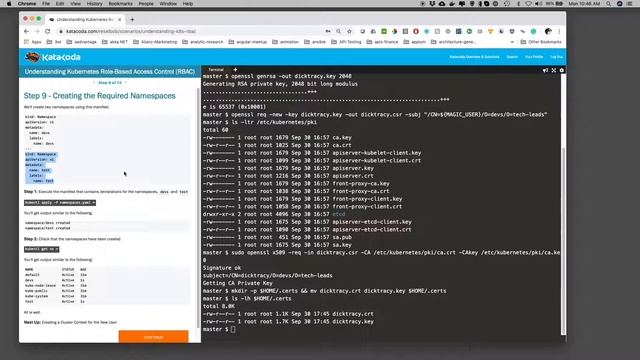This screenshot has width=640, height=360.
Task: Open the Apps shortcut in bookmarks bar
Action: [33, 42]
